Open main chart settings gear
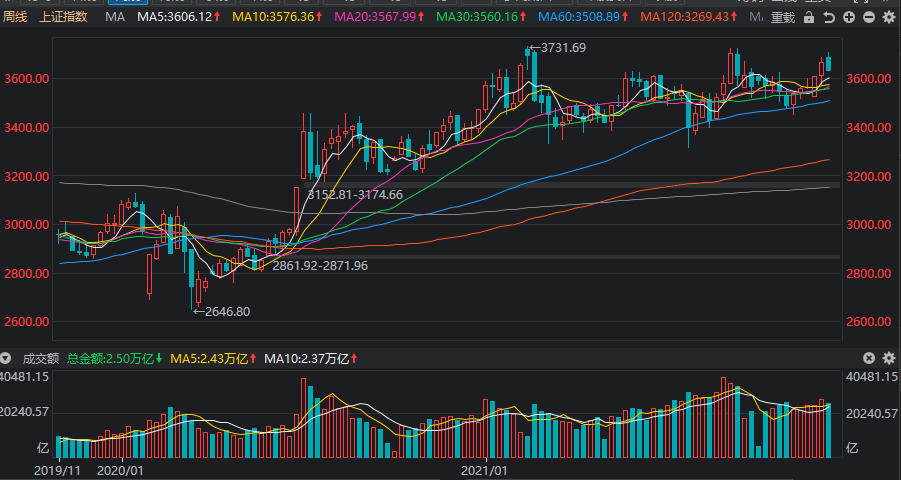 click(x=888, y=18)
